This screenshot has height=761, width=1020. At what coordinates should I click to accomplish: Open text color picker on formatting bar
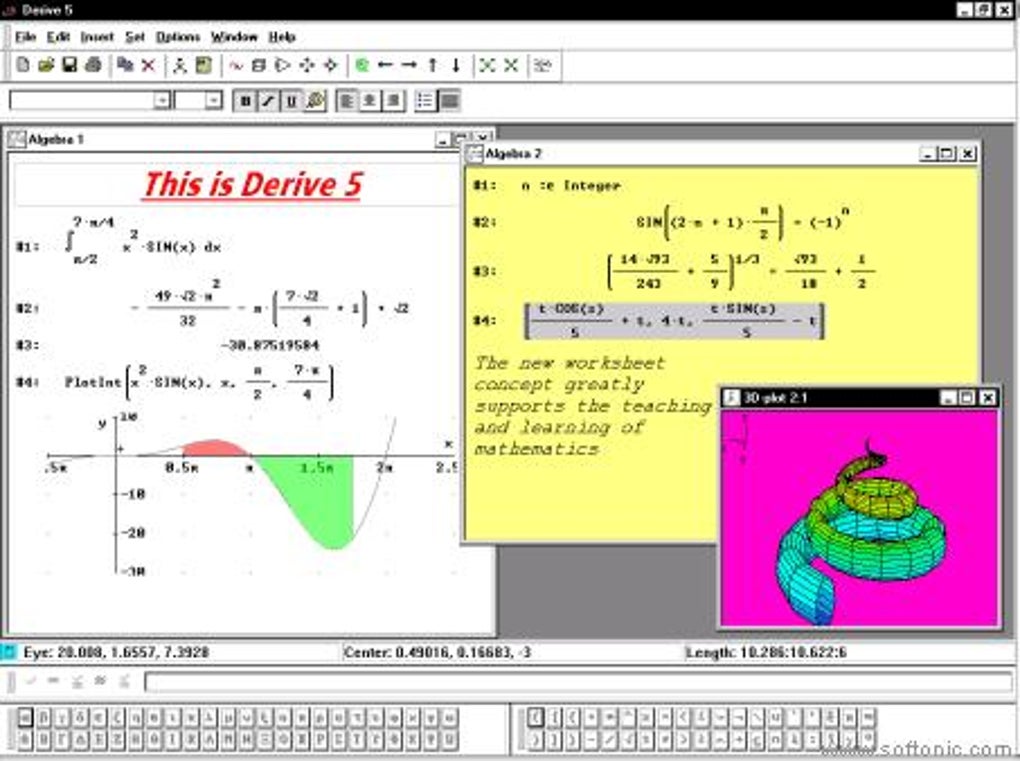(315, 101)
